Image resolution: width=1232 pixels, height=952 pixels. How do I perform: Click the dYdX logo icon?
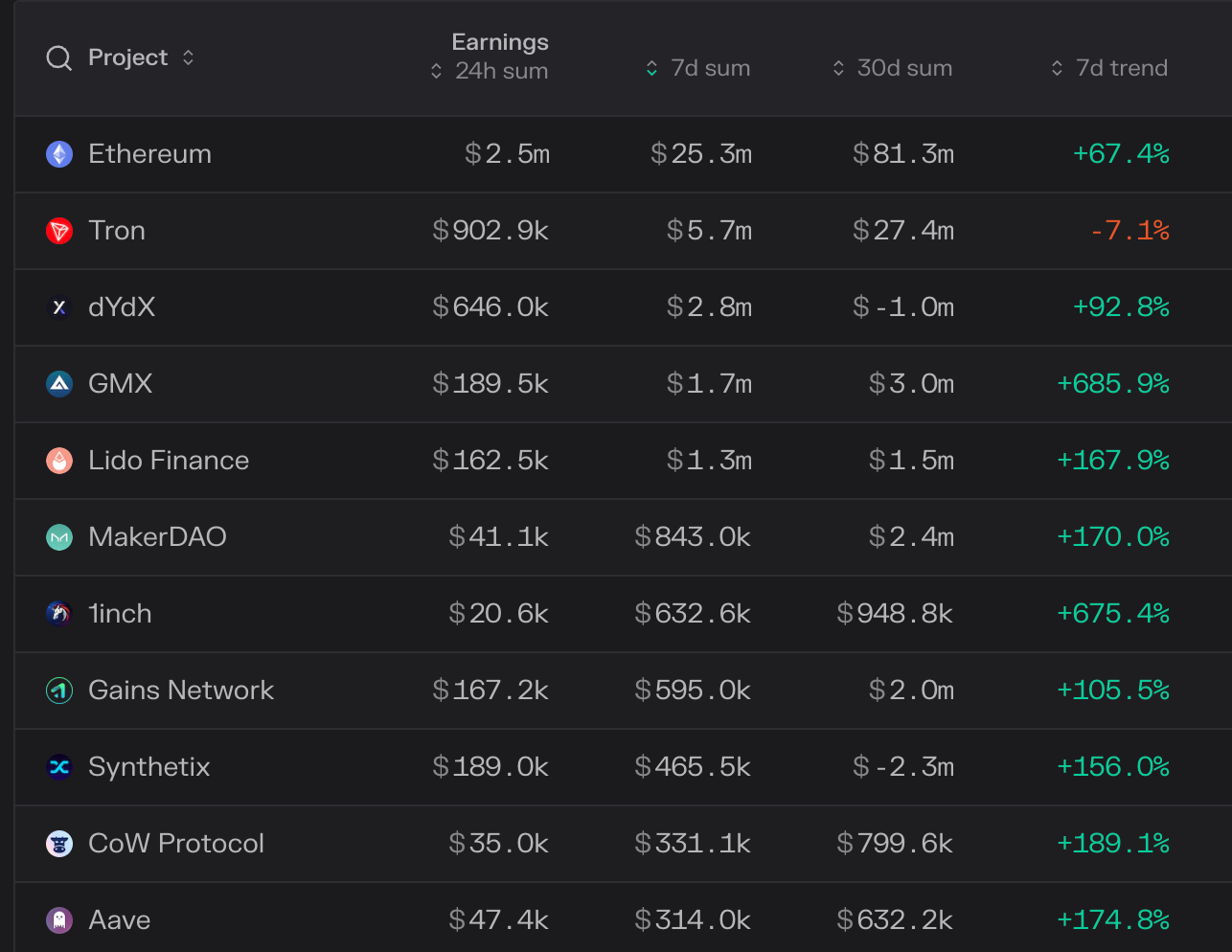(59, 307)
